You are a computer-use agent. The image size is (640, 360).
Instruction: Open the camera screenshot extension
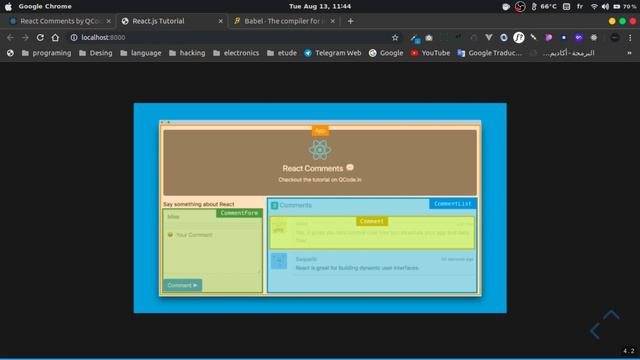[x=429, y=38]
